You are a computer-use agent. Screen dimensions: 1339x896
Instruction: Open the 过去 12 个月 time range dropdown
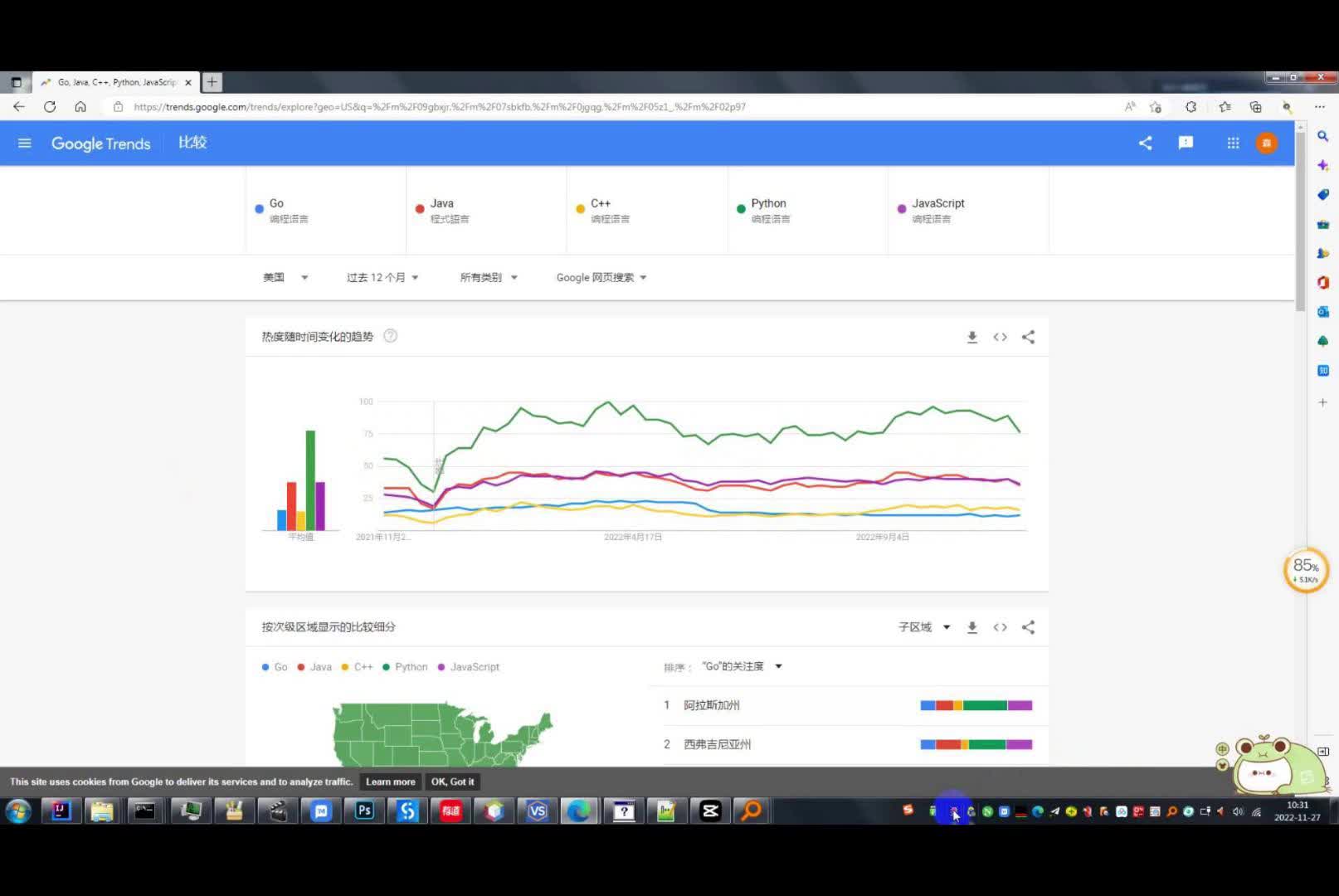(382, 277)
